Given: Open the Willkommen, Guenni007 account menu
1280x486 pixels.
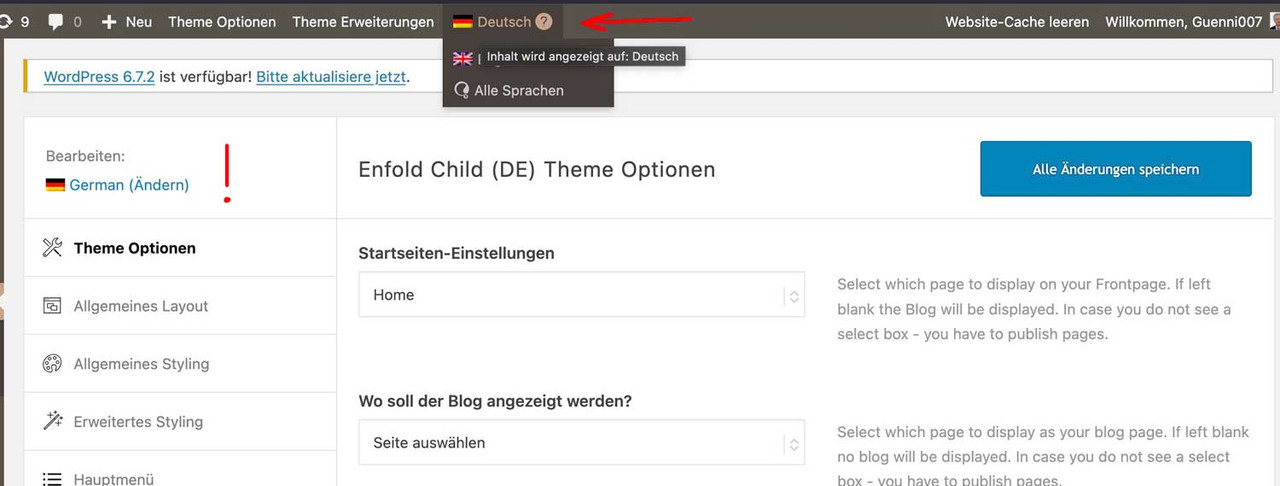Looking at the screenshot, I should click(1184, 21).
